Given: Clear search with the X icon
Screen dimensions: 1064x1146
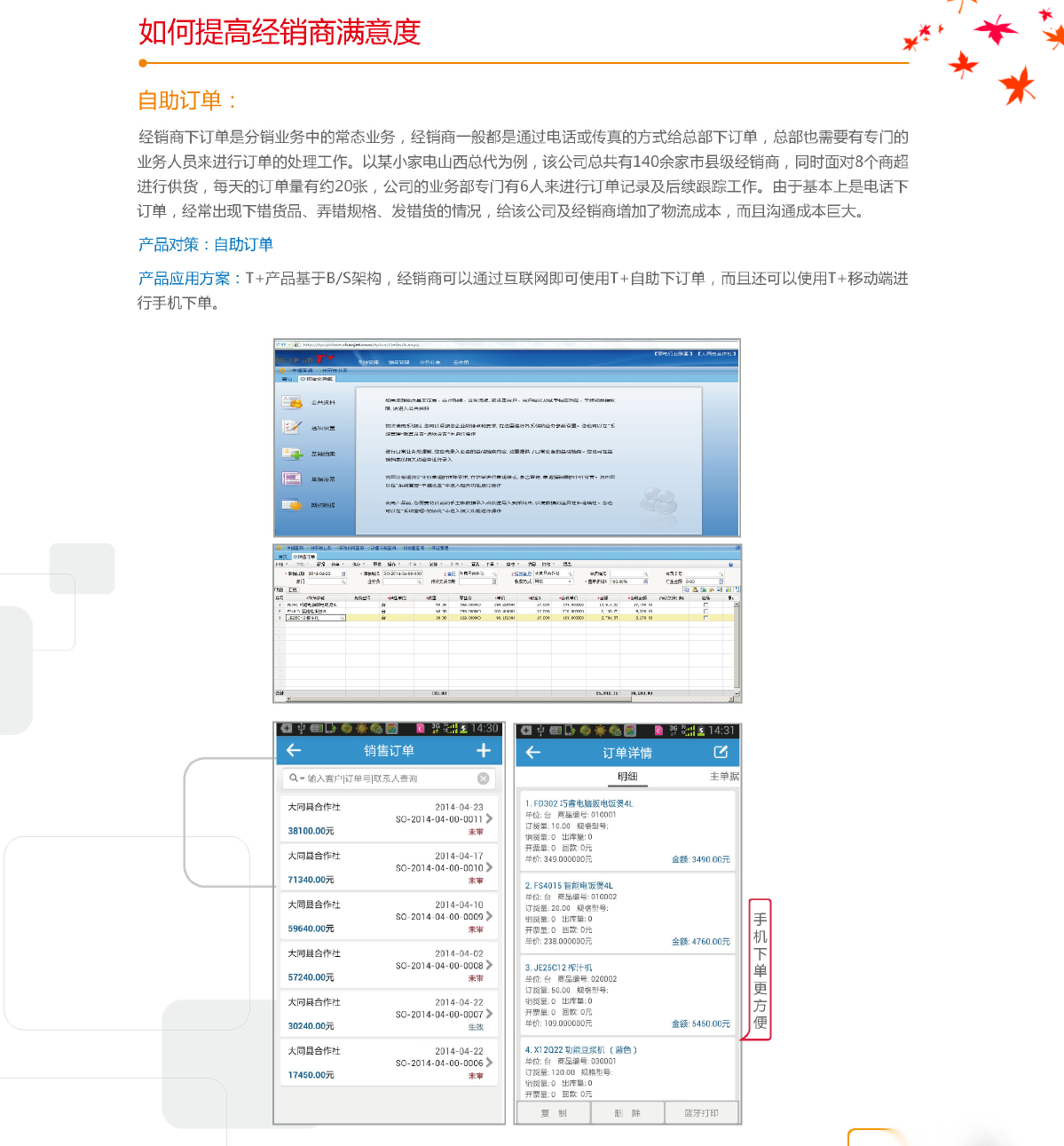Looking at the screenshot, I should [483, 778].
